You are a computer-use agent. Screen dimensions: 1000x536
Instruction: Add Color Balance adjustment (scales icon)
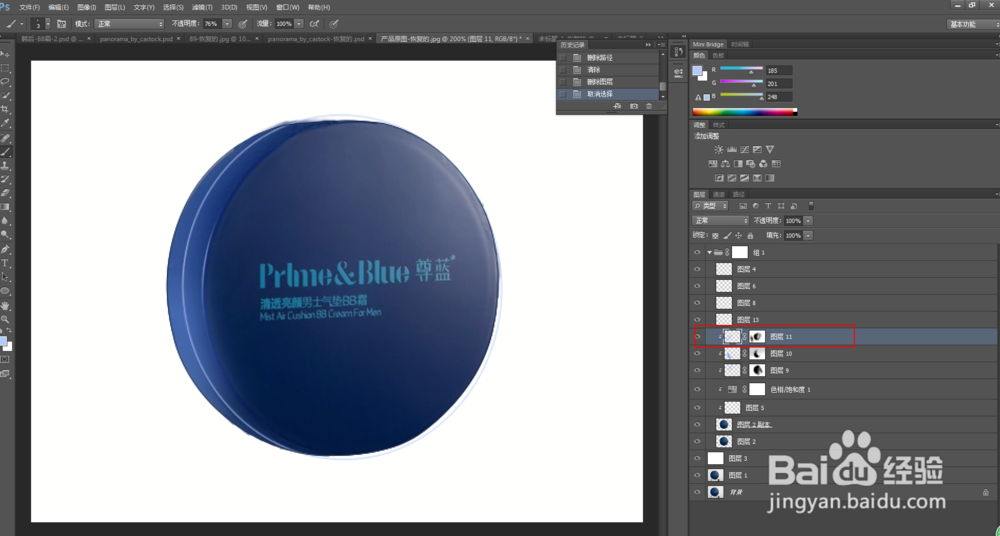point(725,164)
